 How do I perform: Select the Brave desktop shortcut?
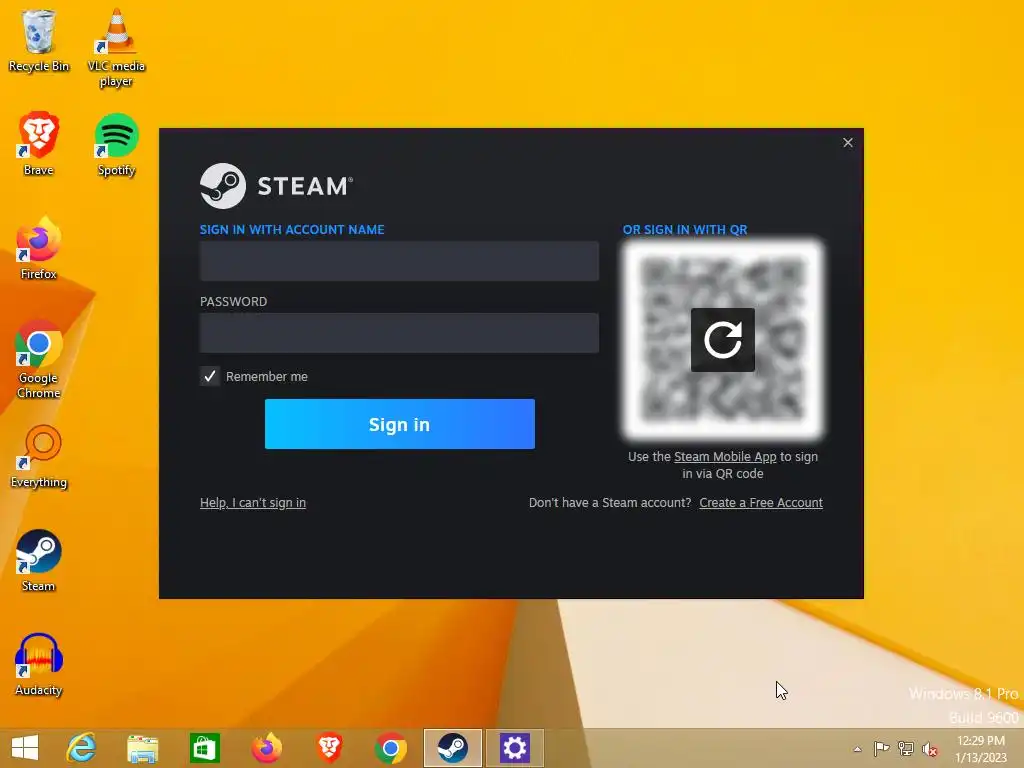tap(39, 144)
